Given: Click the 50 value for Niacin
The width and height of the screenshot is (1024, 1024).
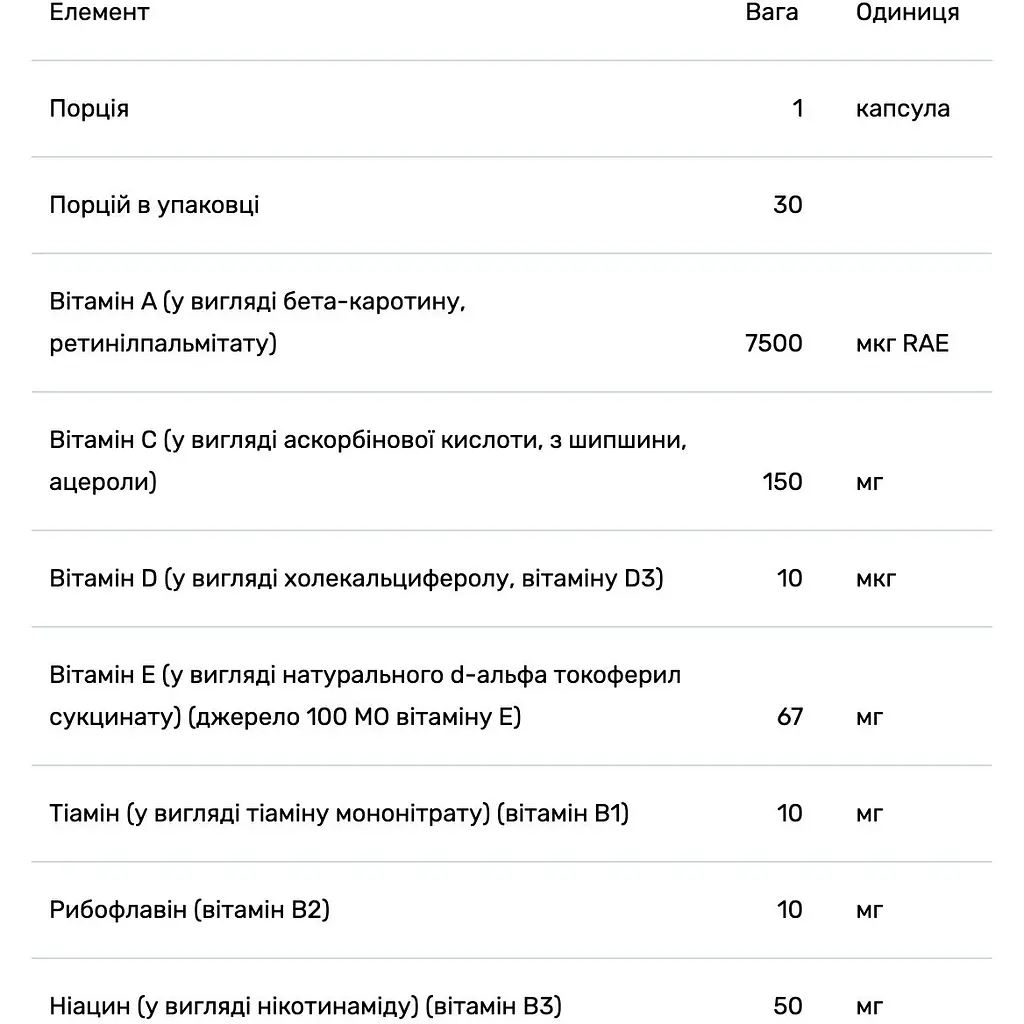Looking at the screenshot, I should pyautogui.click(x=788, y=1006).
